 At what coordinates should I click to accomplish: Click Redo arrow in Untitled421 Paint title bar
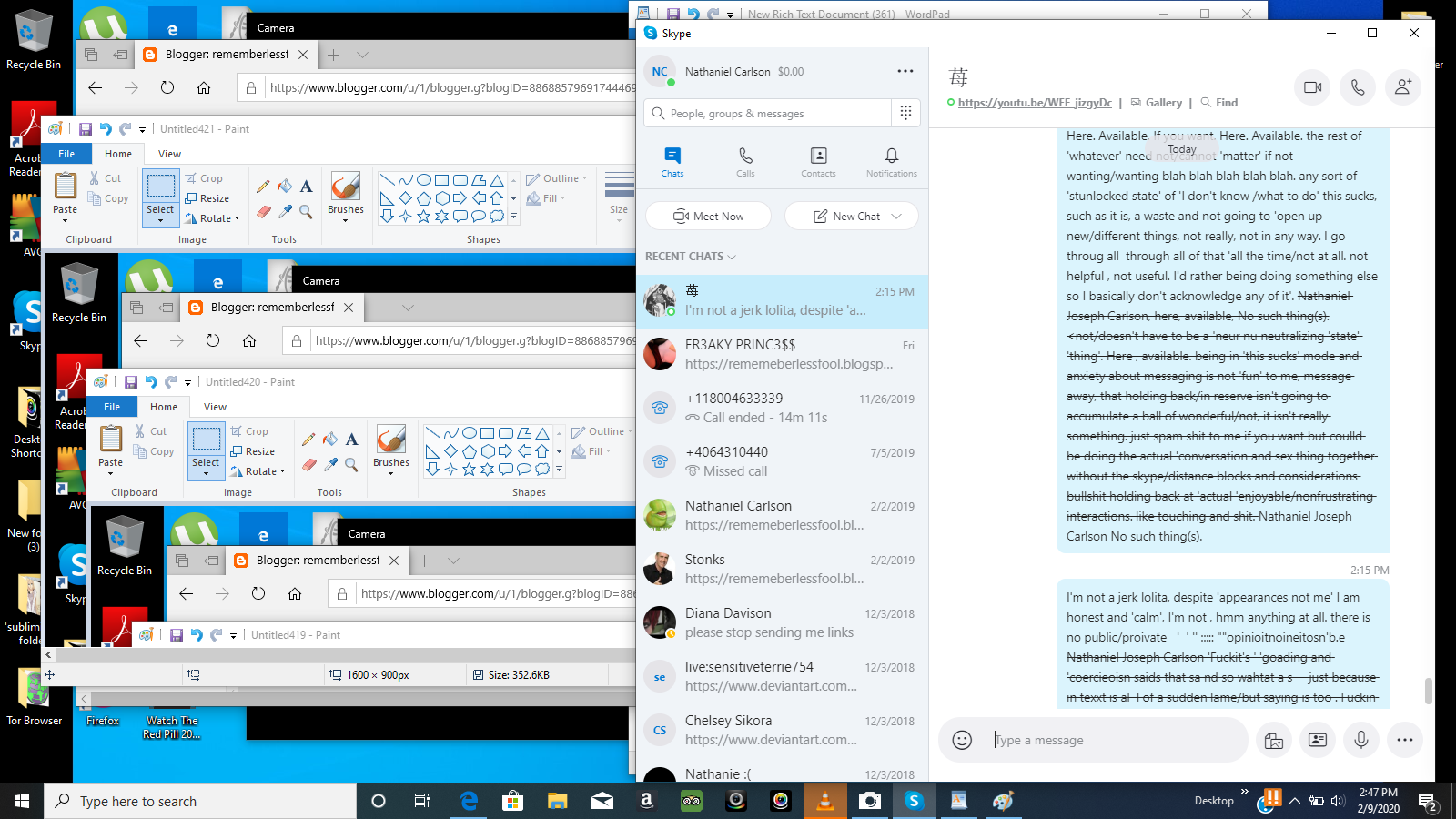click(x=126, y=129)
